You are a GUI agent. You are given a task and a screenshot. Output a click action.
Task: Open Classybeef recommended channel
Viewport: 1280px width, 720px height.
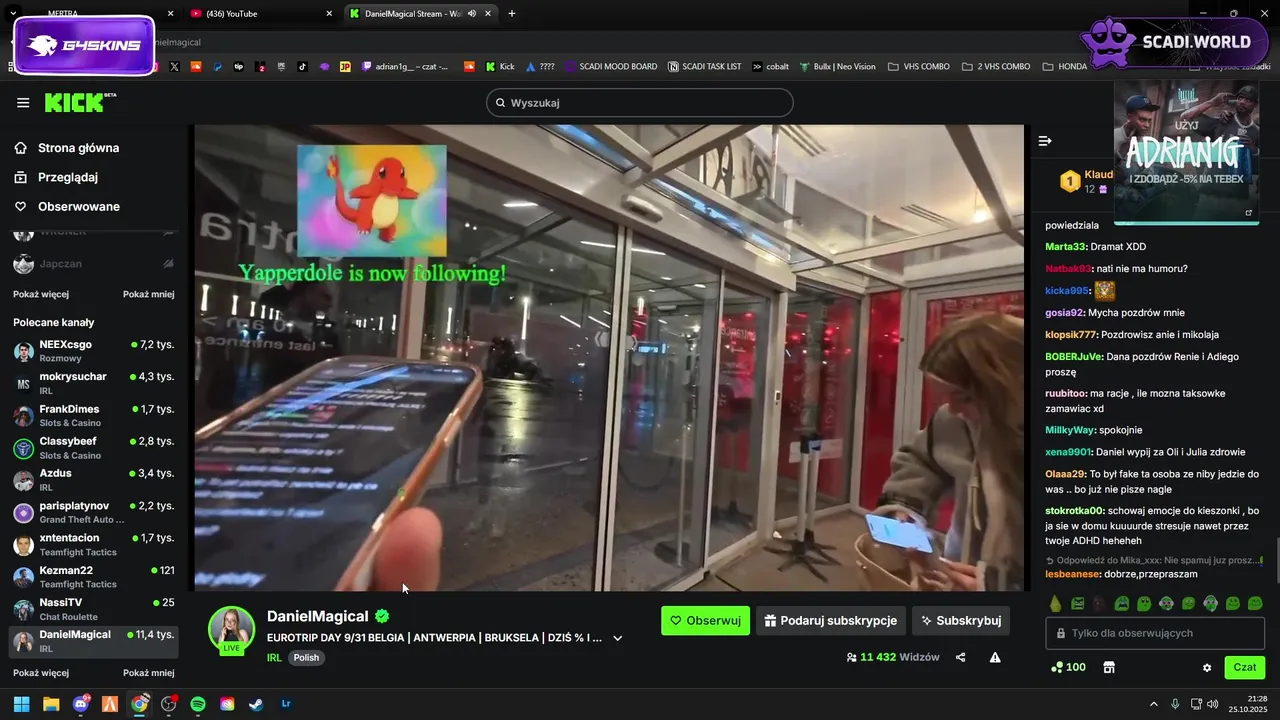[x=94, y=448]
